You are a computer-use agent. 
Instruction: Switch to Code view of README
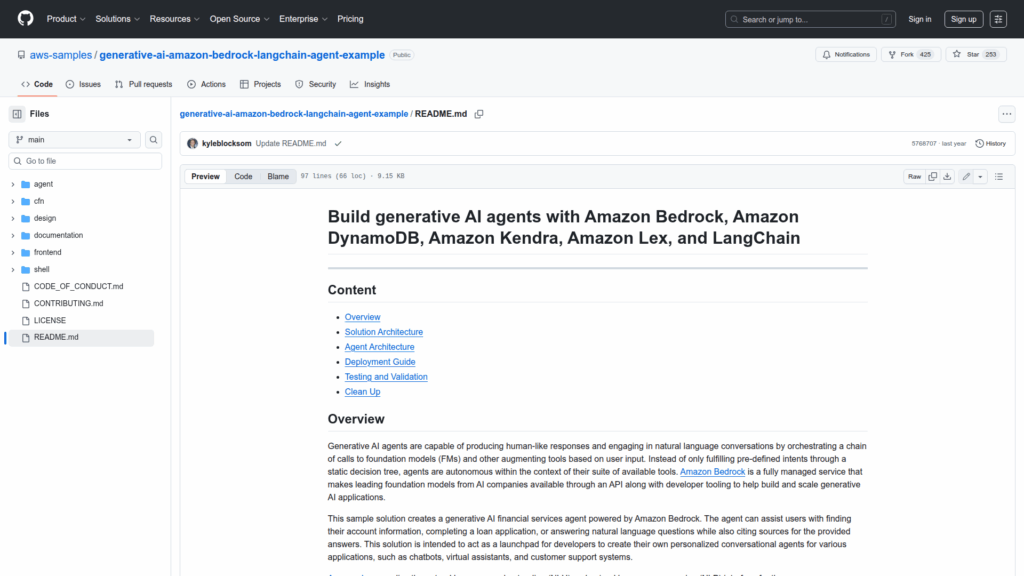[243, 176]
